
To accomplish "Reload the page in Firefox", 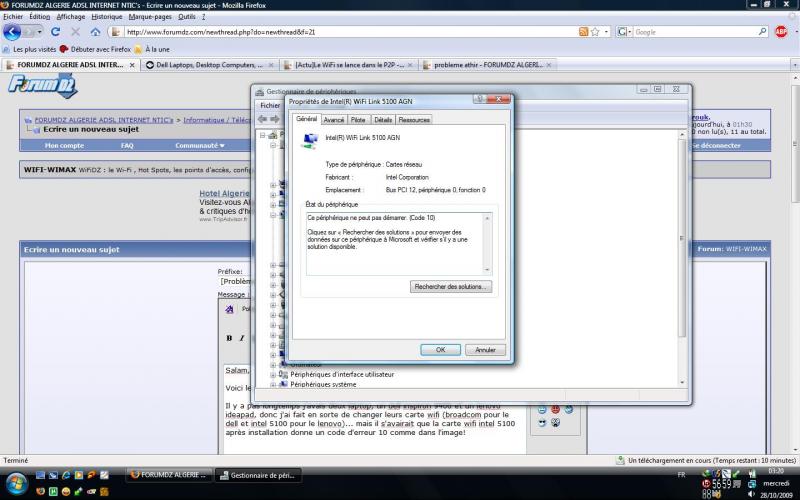I will point(55,32).
